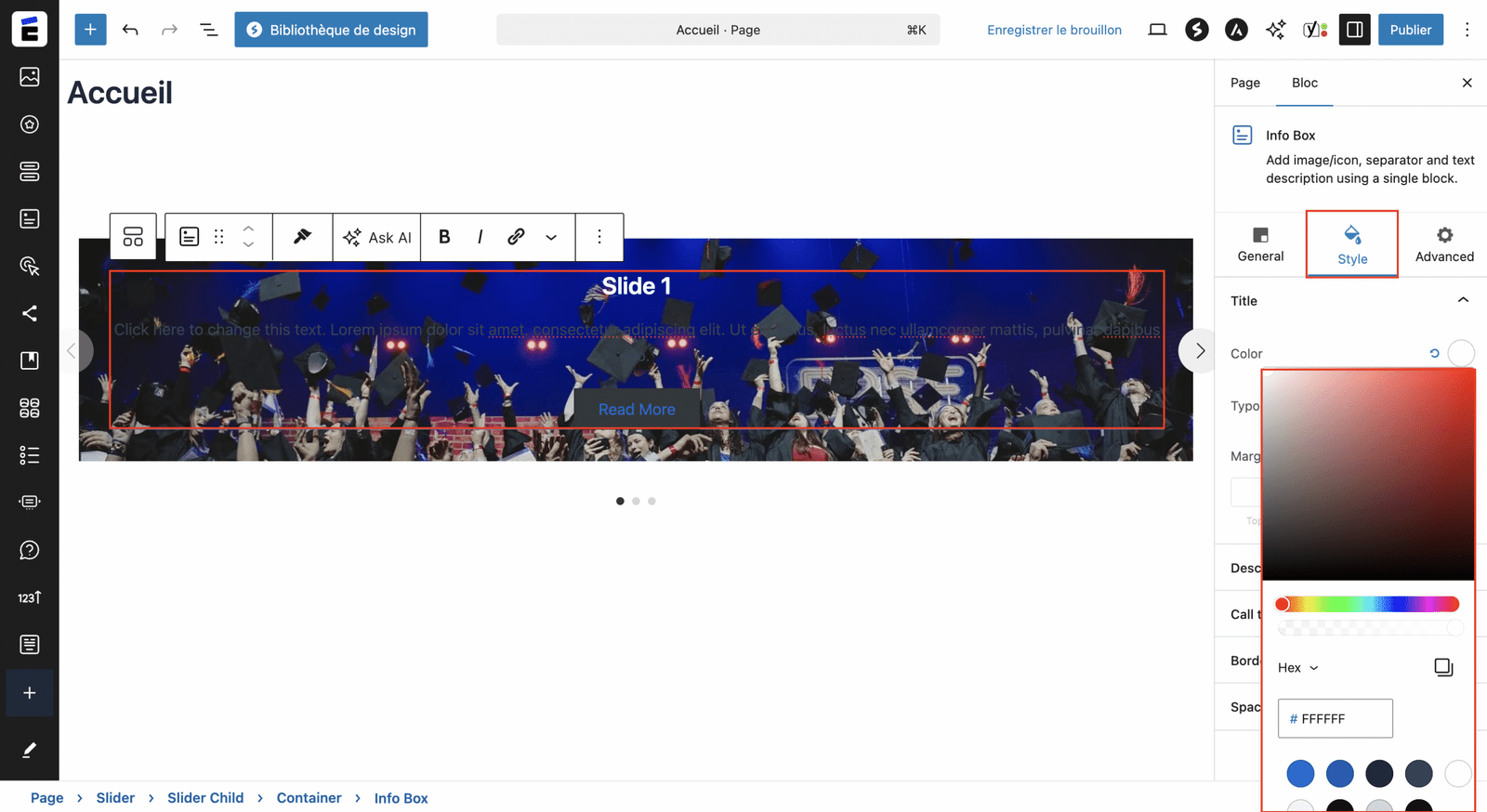
Task: Open the Spectra lightning bolt icon
Action: [1197, 30]
